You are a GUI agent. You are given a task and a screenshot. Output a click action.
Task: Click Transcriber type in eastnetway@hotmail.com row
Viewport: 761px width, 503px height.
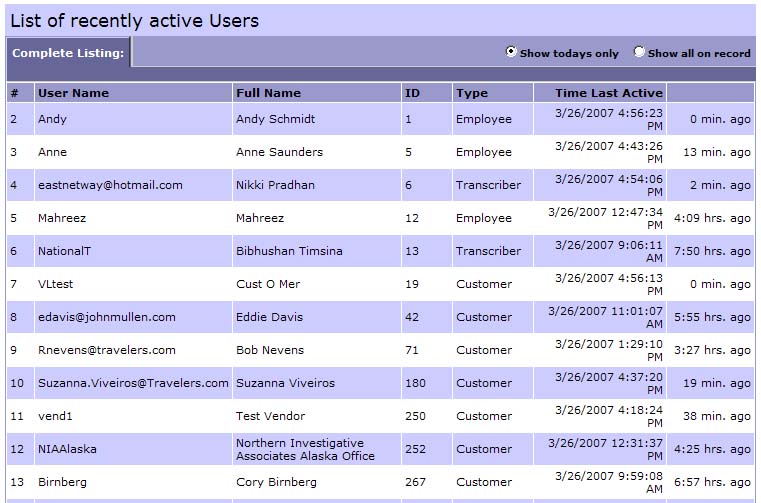click(x=488, y=185)
